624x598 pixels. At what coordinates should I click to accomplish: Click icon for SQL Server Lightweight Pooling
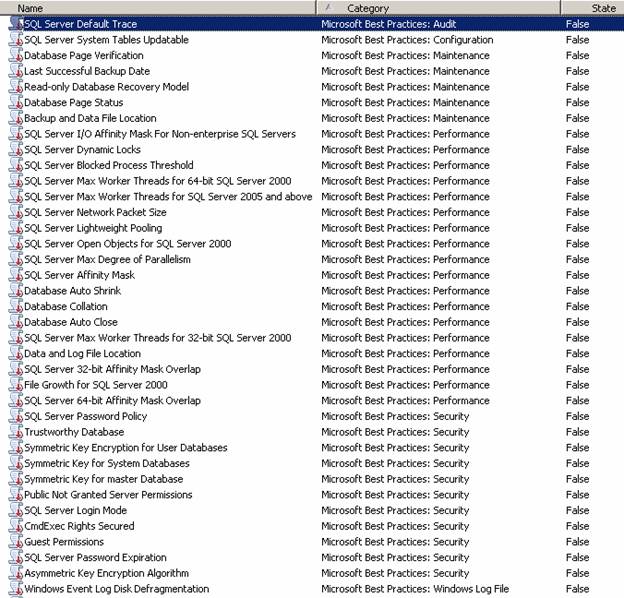point(16,228)
